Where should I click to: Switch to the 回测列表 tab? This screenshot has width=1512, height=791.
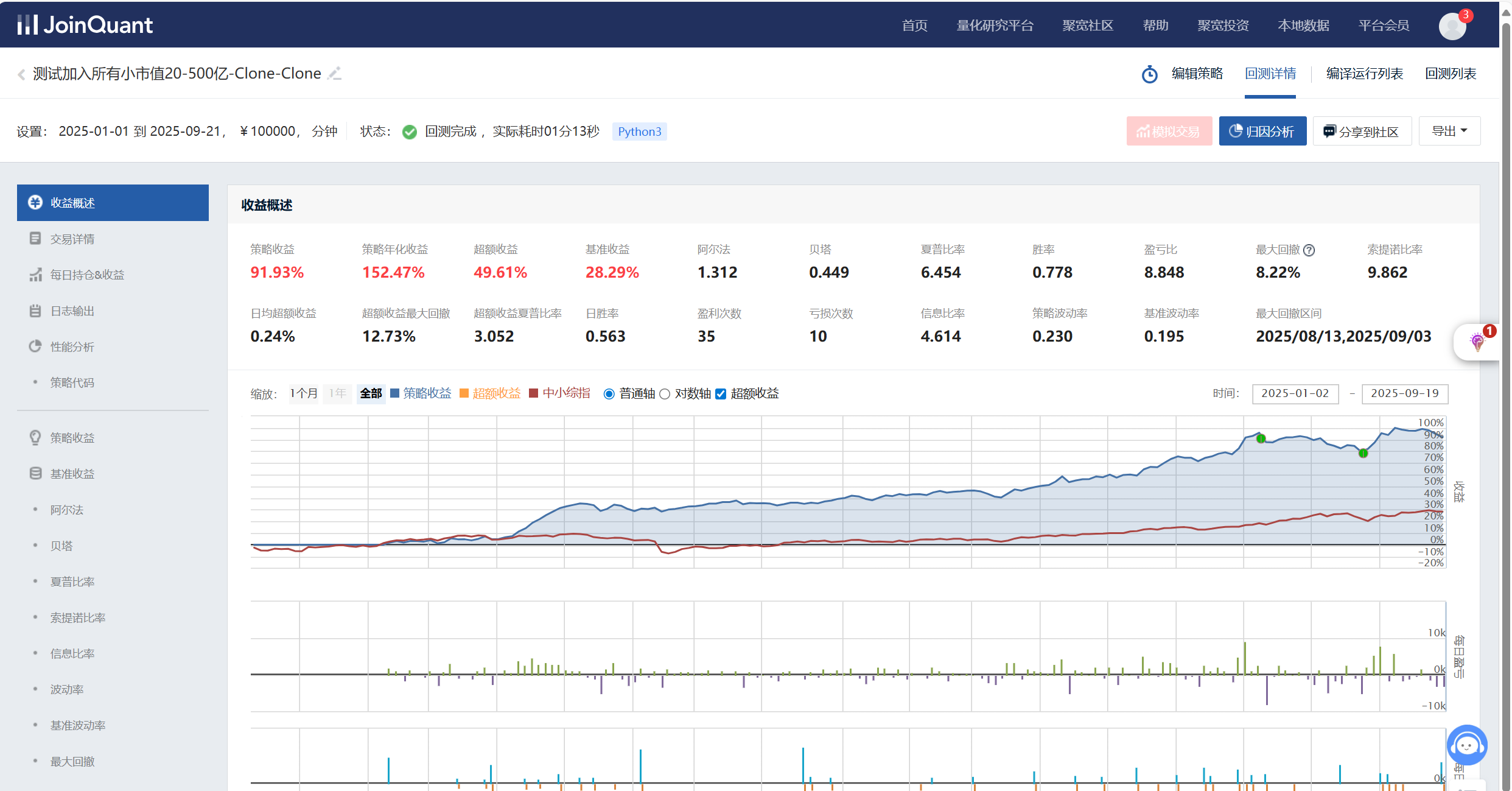click(x=1451, y=74)
